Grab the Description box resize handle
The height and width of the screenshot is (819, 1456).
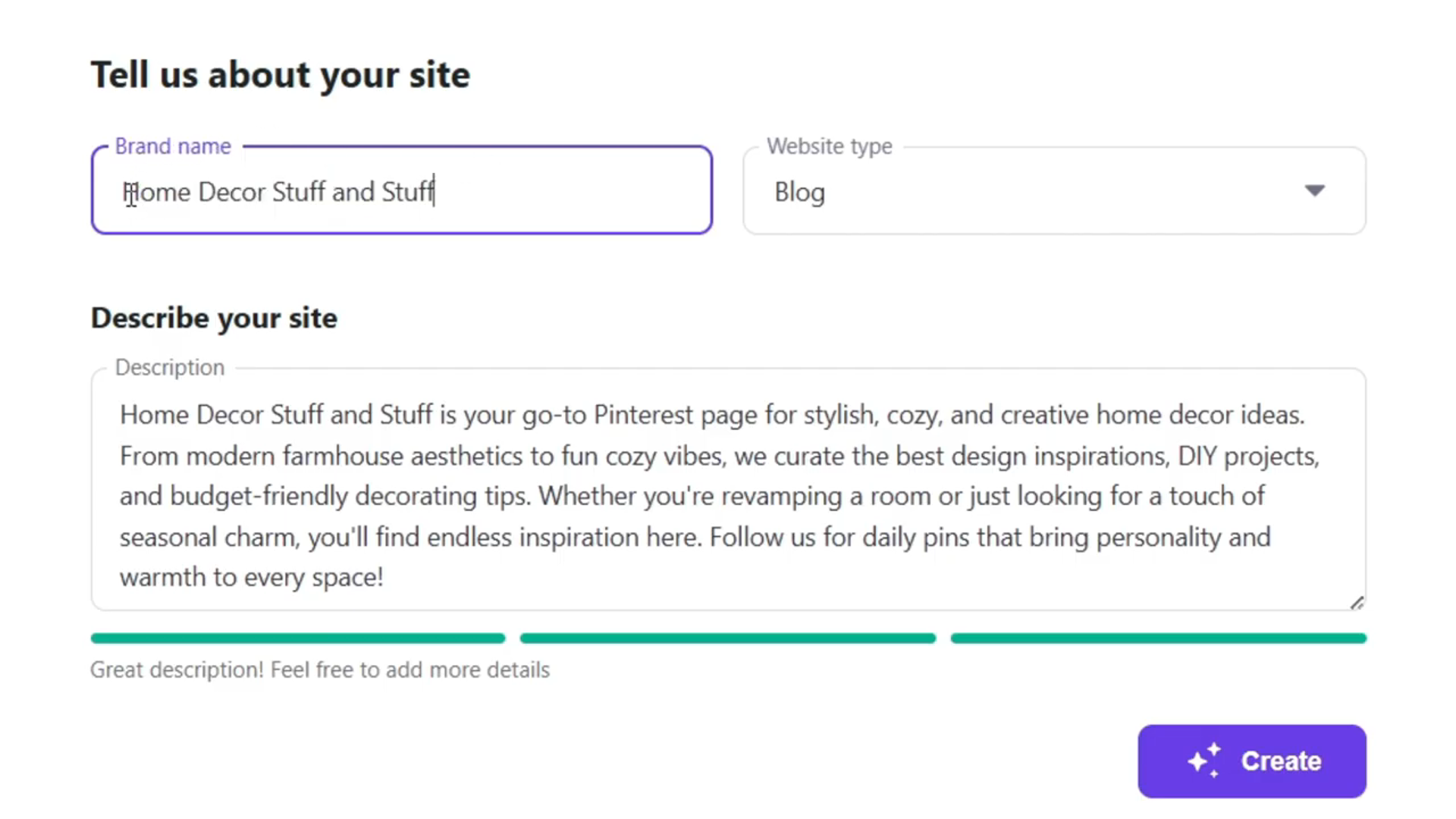click(x=1357, y=603)
